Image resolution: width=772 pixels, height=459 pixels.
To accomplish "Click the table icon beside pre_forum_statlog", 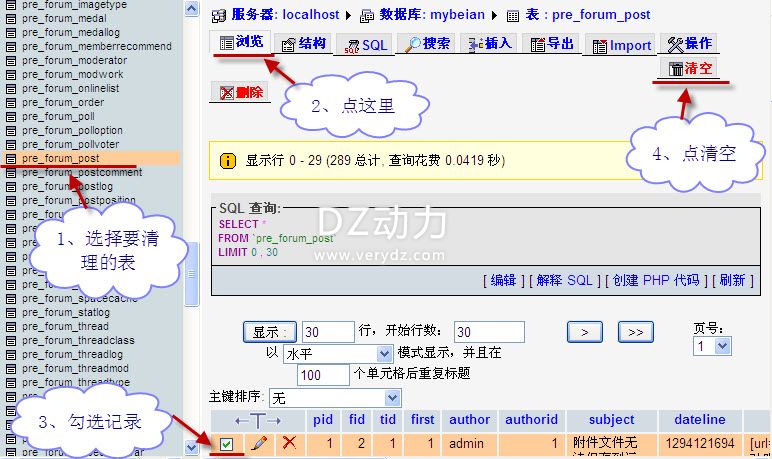I will 11,312.
